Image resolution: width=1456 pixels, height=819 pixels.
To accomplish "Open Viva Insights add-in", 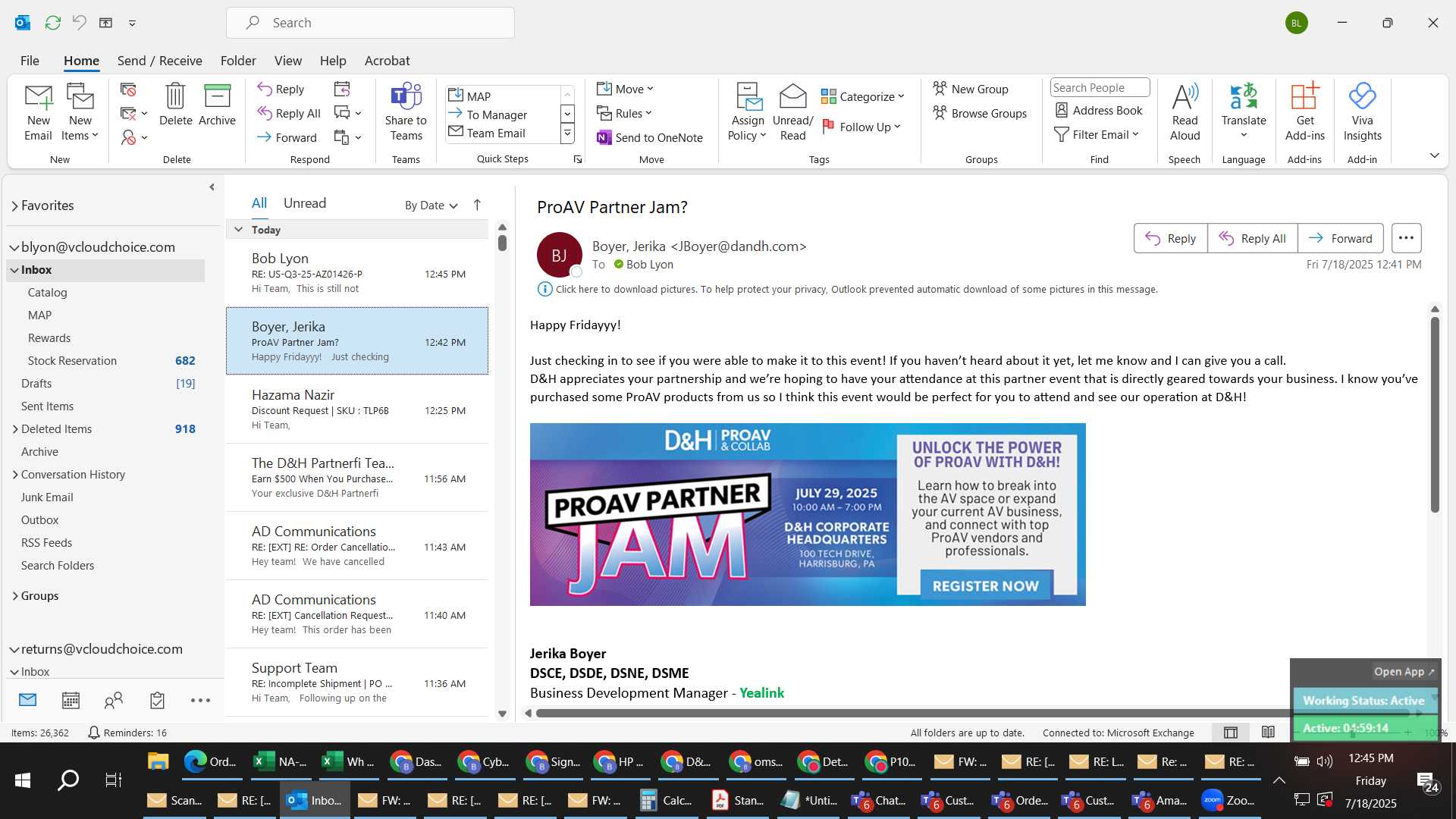I will [x=1362, y=112].
